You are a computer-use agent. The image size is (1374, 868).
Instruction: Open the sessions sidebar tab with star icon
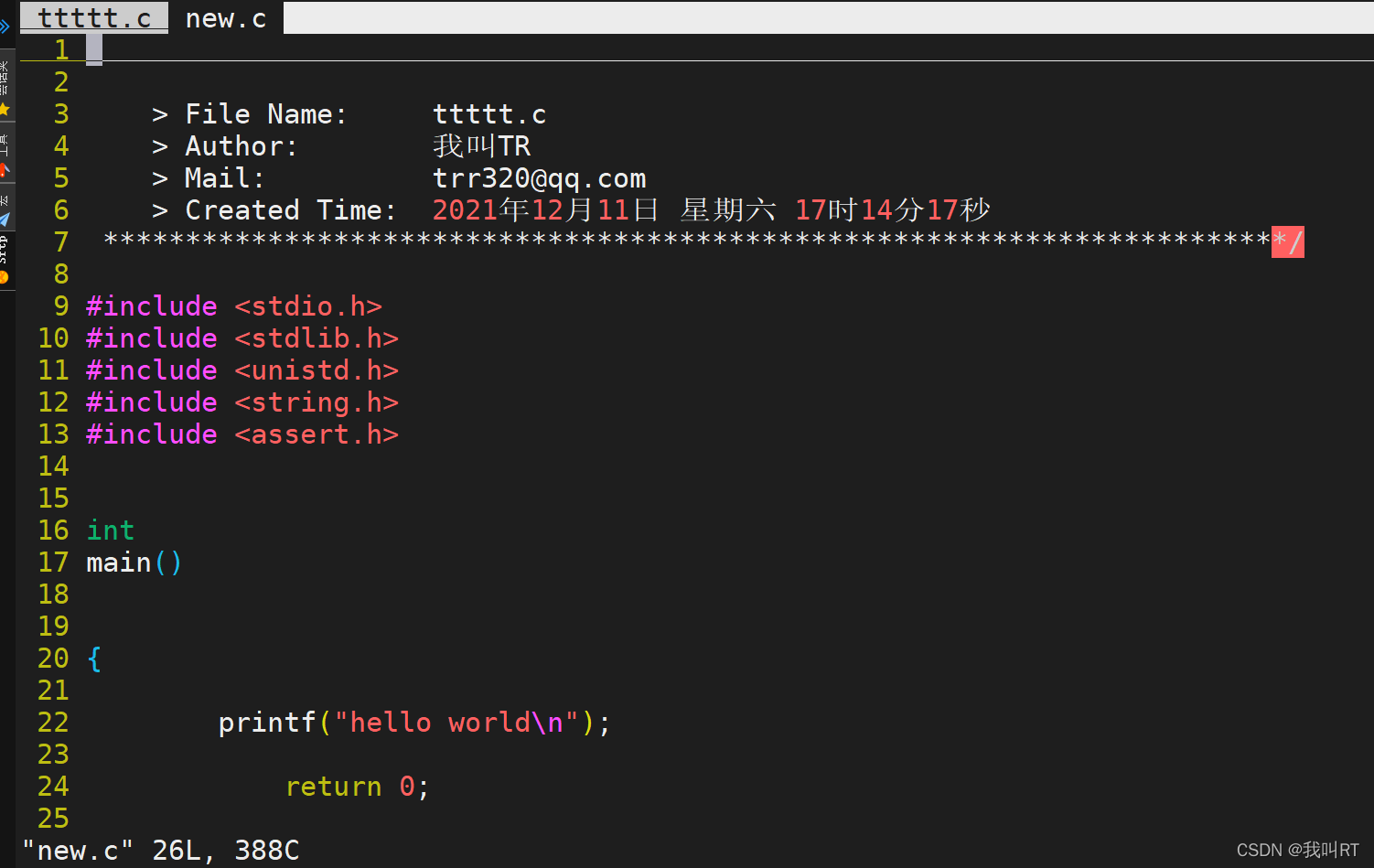[5, 88]
